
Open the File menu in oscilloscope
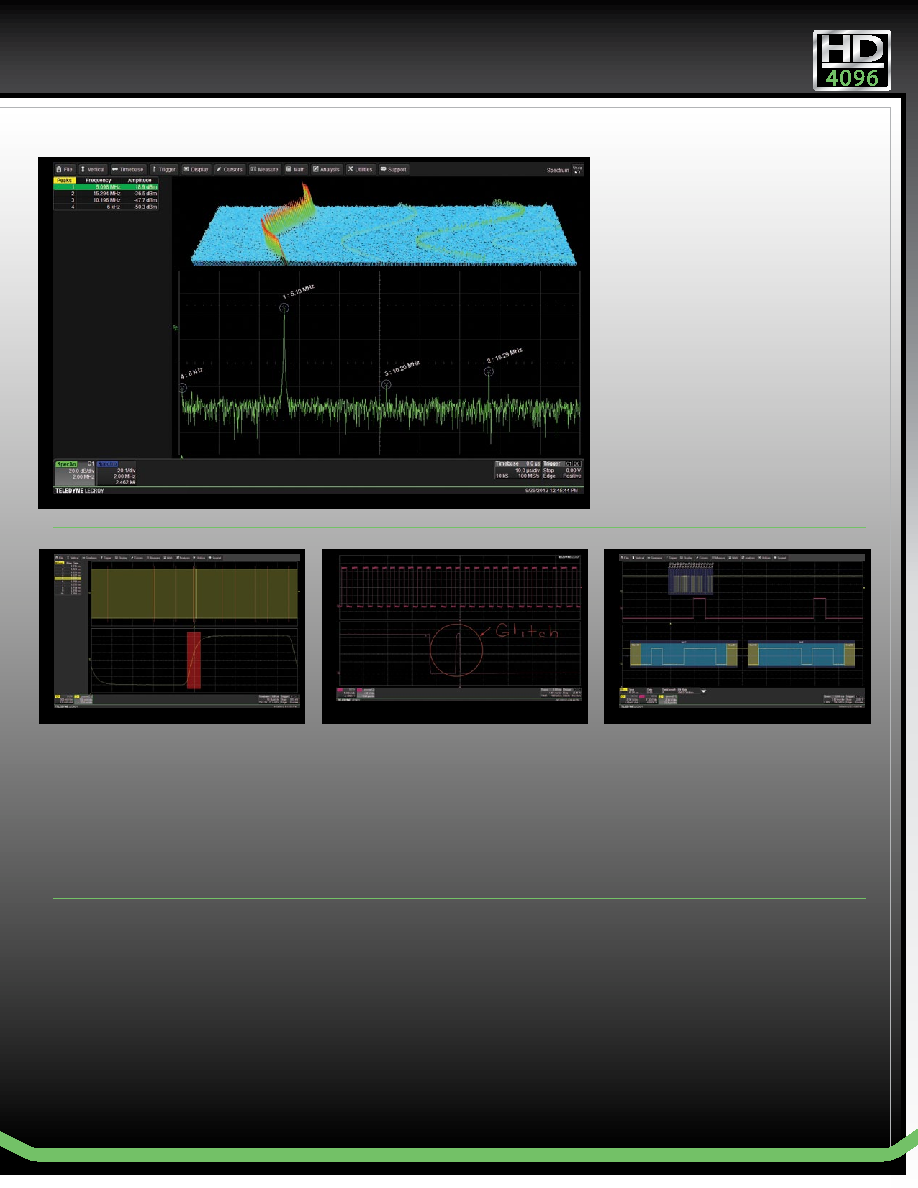tap(65, 169)
